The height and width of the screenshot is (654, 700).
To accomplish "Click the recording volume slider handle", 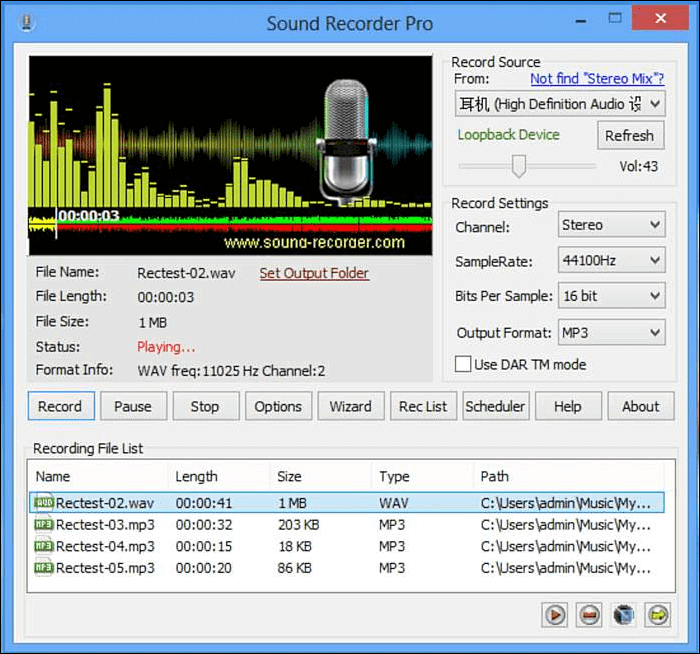I will pos(518,166).
